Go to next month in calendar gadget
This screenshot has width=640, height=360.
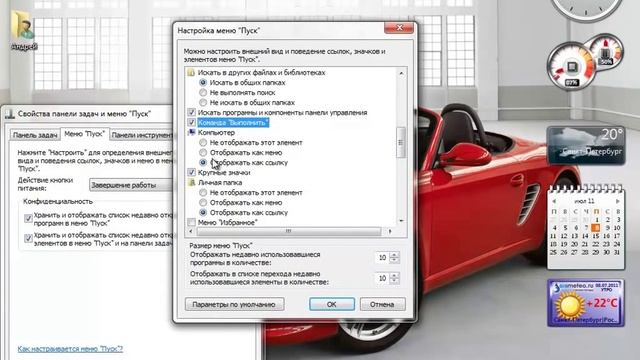tap(618, 201)
